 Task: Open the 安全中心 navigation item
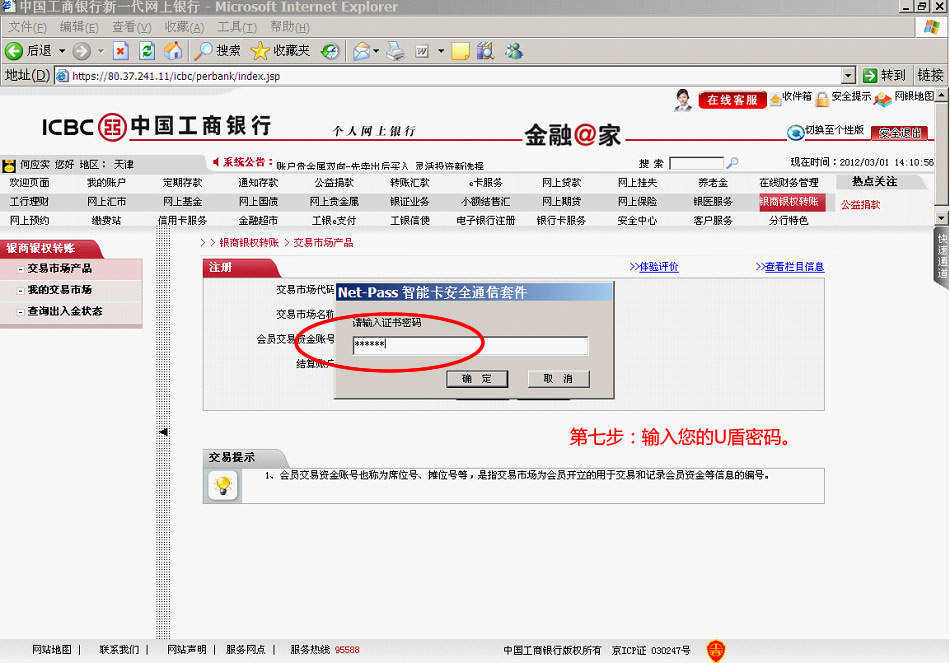(637, 221)
